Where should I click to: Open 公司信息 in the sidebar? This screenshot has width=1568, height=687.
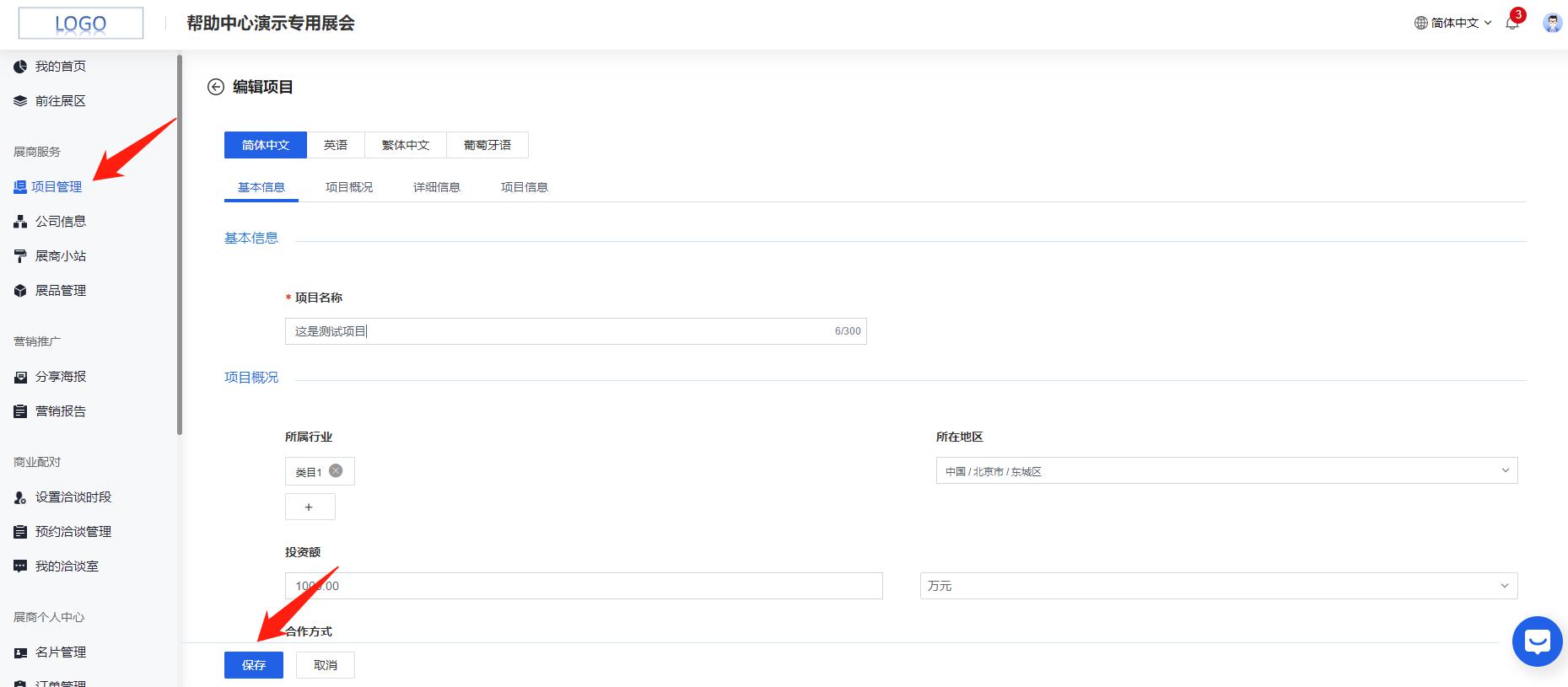[x=60, y=222]
